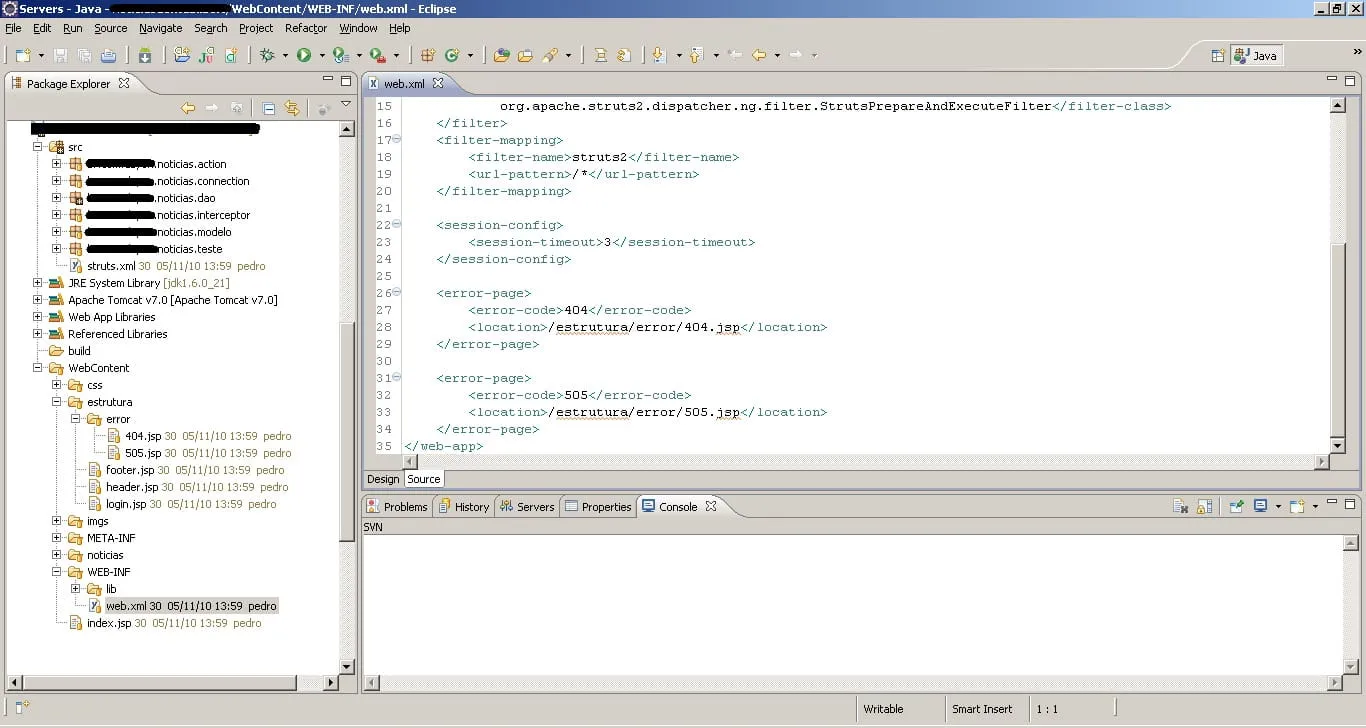Click the Debug bug icon
The image size is (1366, 728).
267,56
